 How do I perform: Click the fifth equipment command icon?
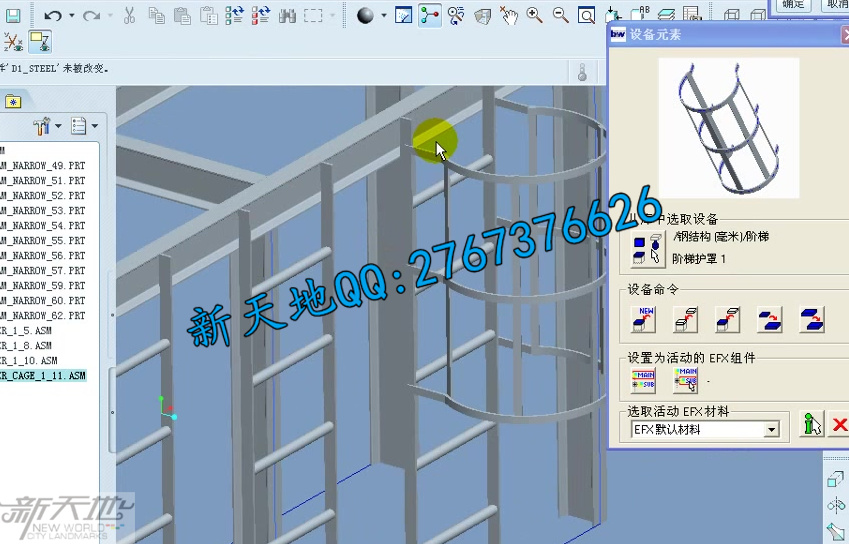pyautogui.click(x=812, y=319)
